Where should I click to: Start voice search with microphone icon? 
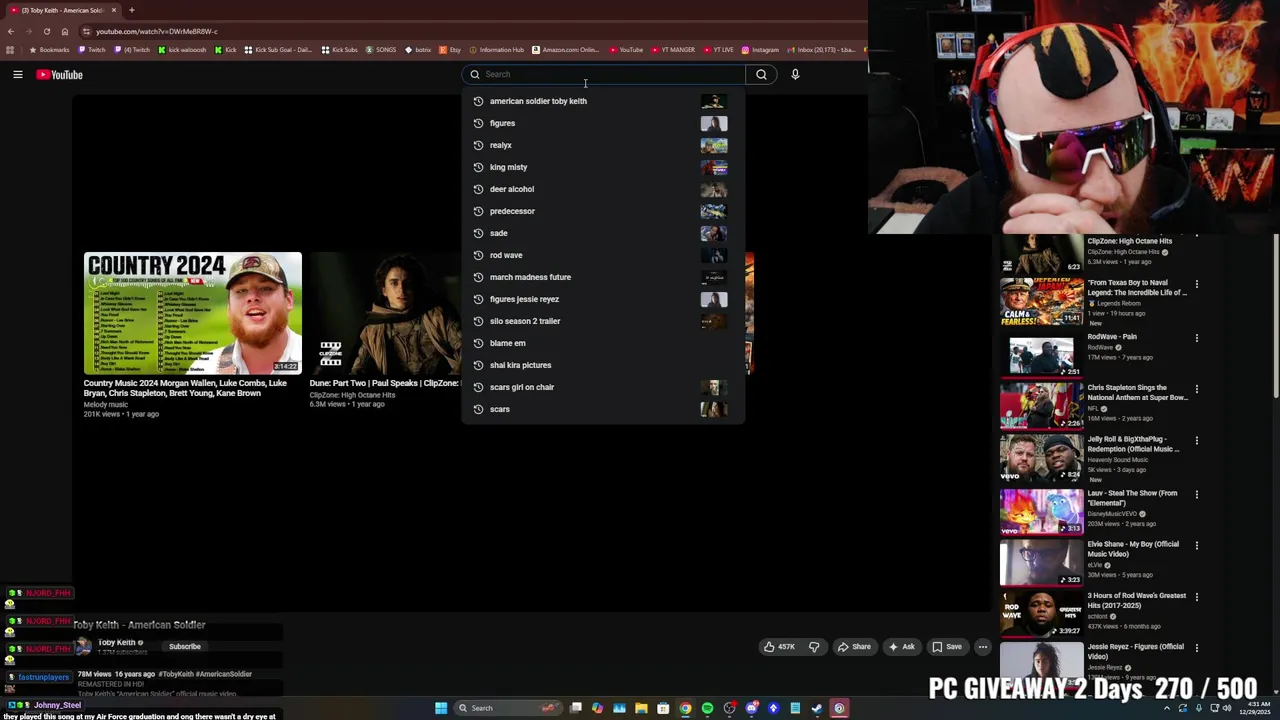(x=795, y=74)
